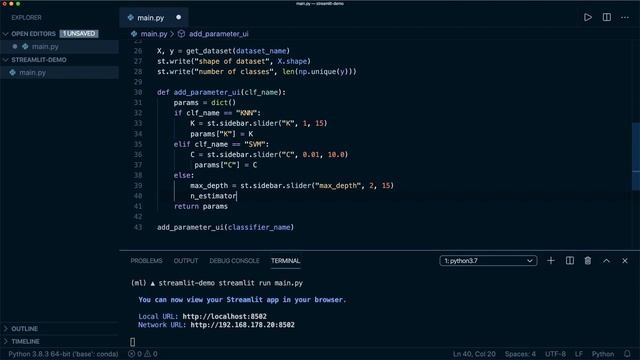Click Ln 40, Col 20 in status bar
The height and width of the screenshot is (360, 640).
click(474, 354)
